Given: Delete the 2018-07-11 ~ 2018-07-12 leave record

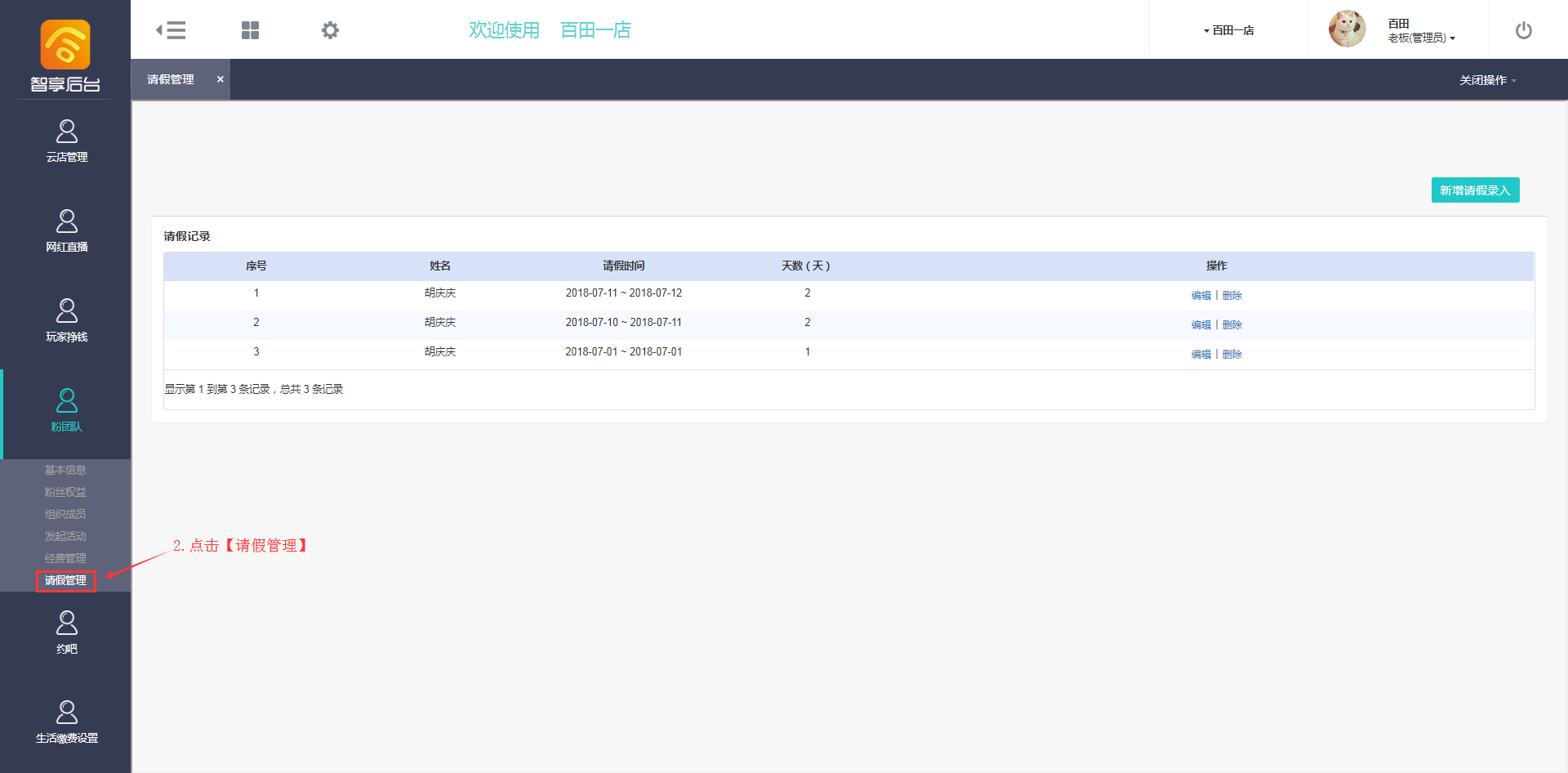Looking at the screenshot, I should (x=1232, y=296).
